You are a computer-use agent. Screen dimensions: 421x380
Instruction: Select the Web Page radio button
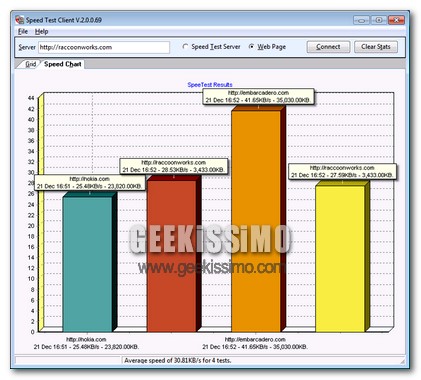[x=251, y=47]
